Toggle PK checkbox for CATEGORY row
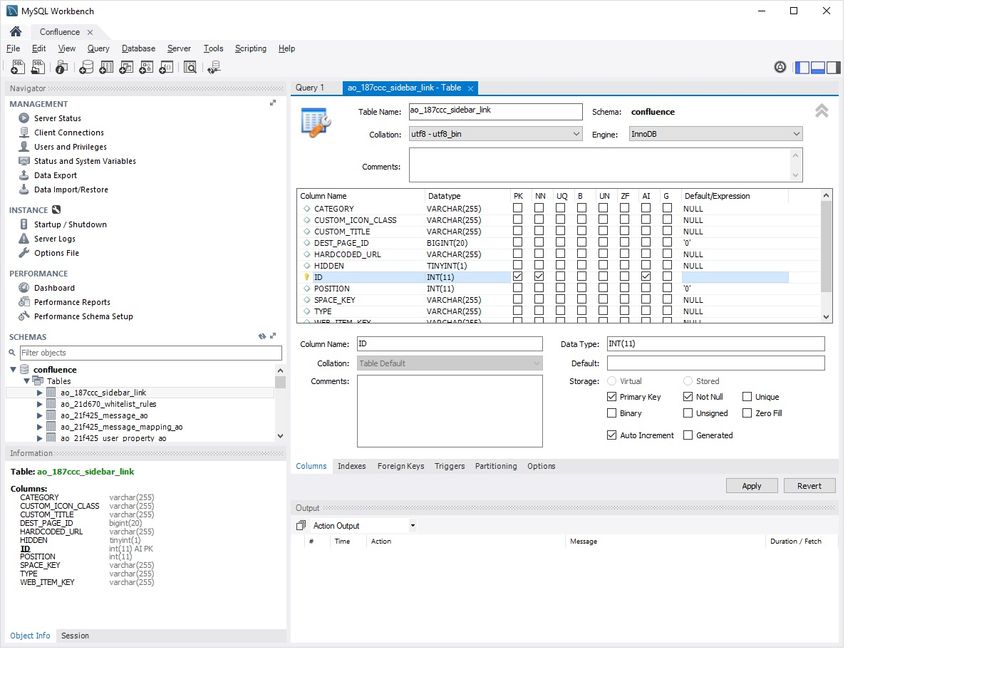Viewport: 999px width, 684px height. [517, 208]
